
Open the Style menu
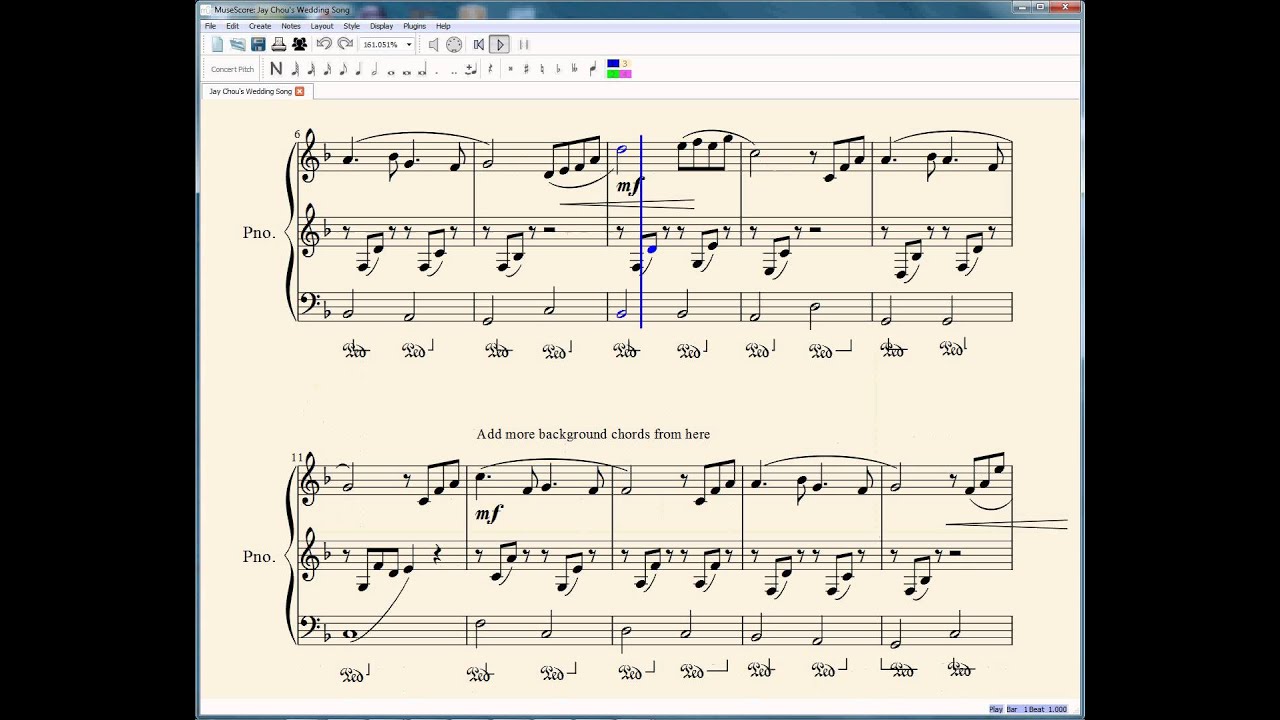(x=352, y=26)
